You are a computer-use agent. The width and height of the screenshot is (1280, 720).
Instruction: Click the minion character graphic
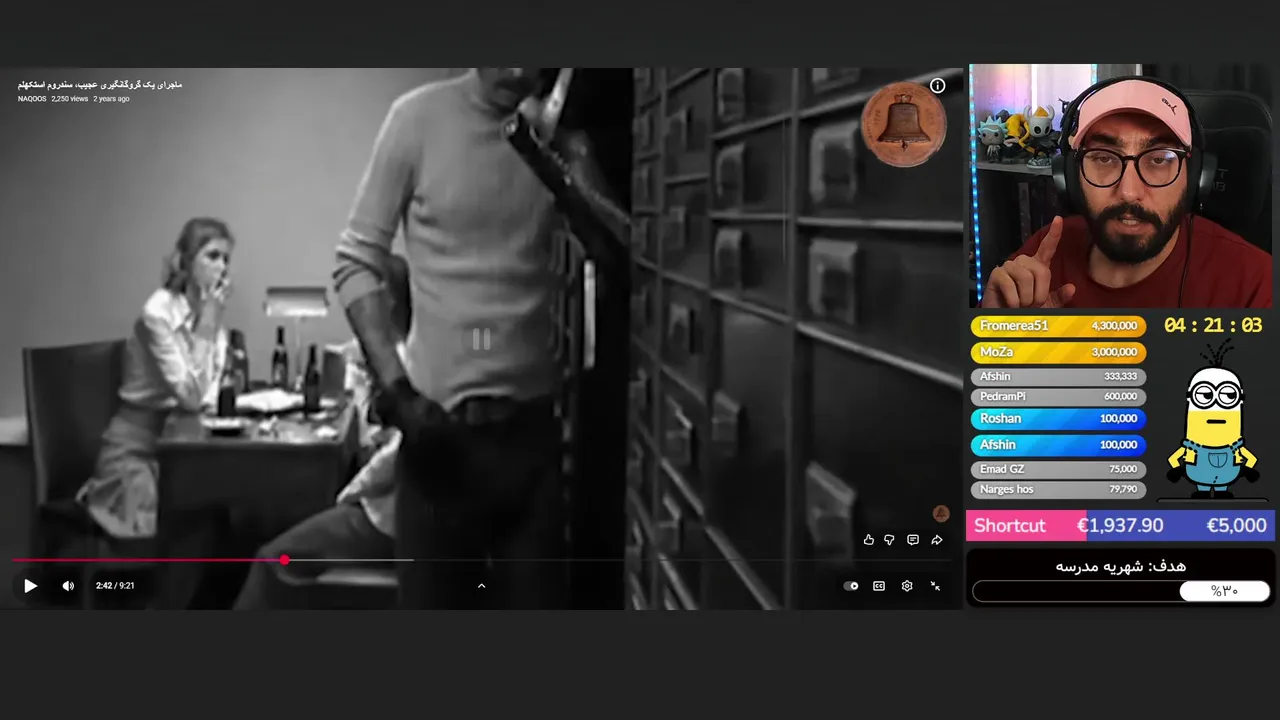click(1213, 420)
